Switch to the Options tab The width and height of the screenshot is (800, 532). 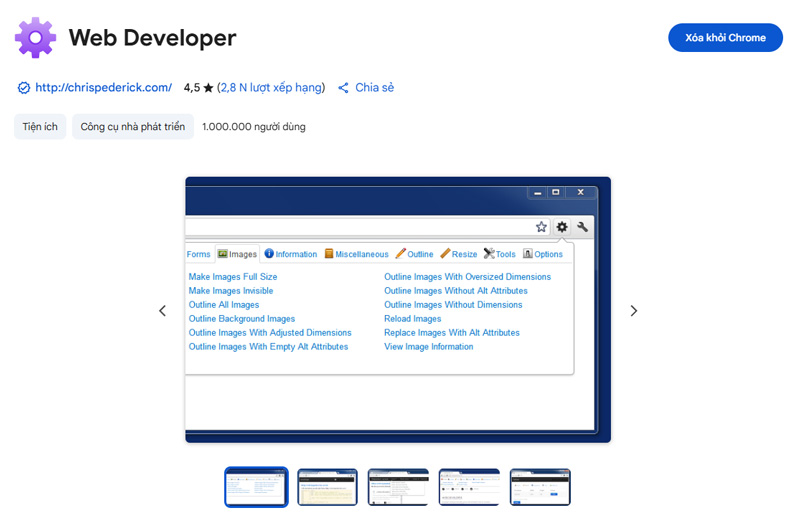pyautogui.click(x=543, y=254)
